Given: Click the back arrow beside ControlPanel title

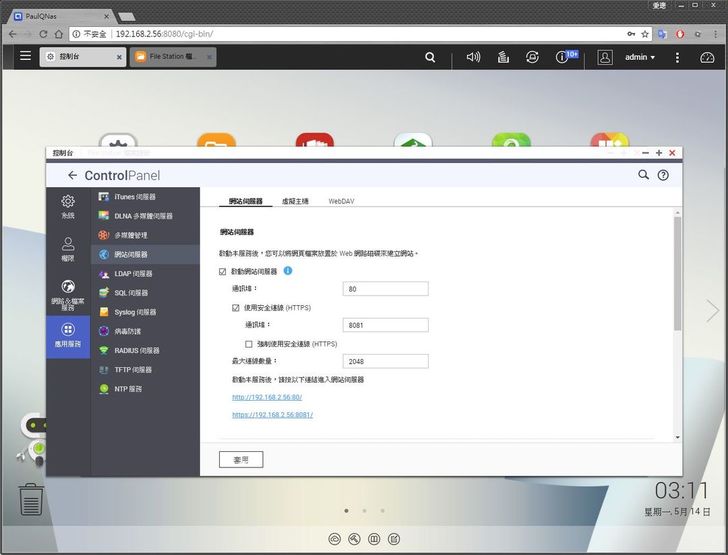Looking at the screenshot, I should (72, 175).
